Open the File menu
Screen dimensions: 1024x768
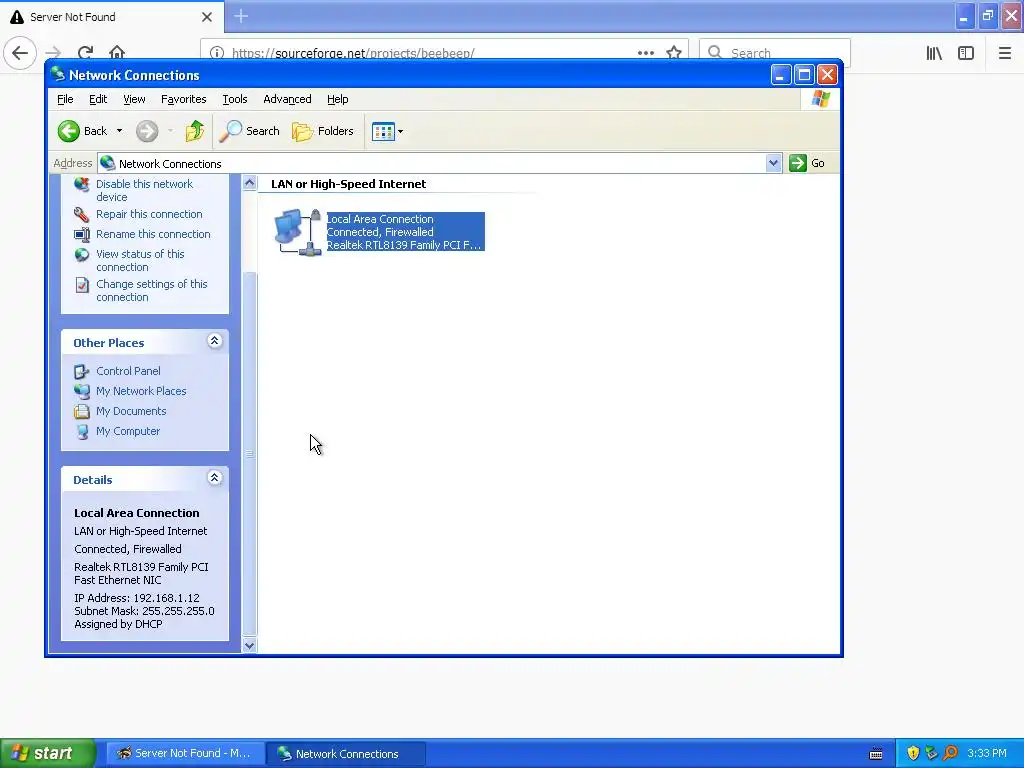click(x=65, y=99)
